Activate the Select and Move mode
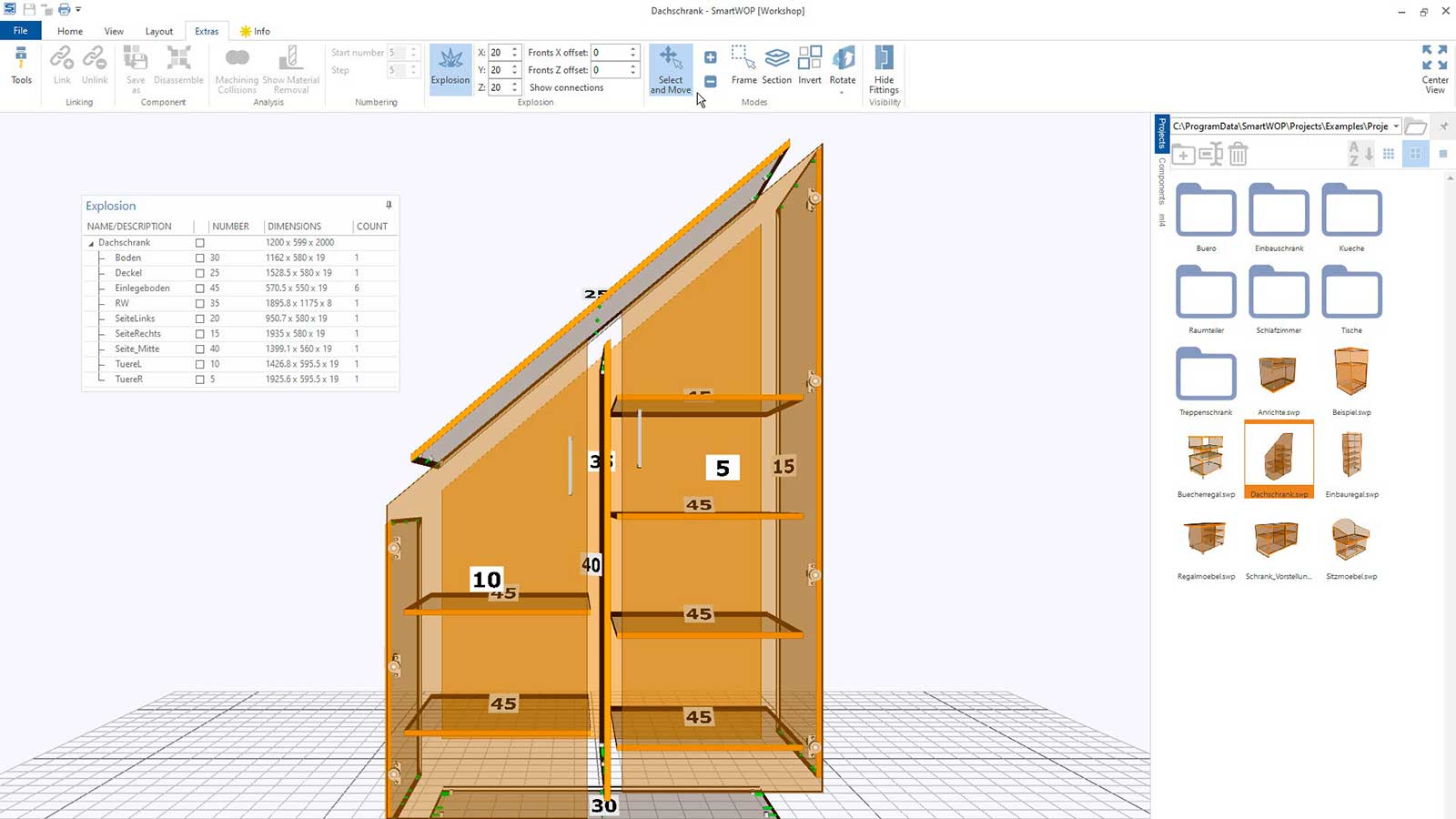This screenshot has height=819, width=1456. (x=671, y=69)
